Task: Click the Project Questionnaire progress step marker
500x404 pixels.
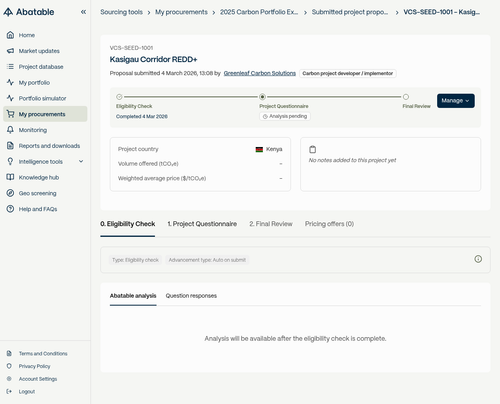Action: [262, 97]
